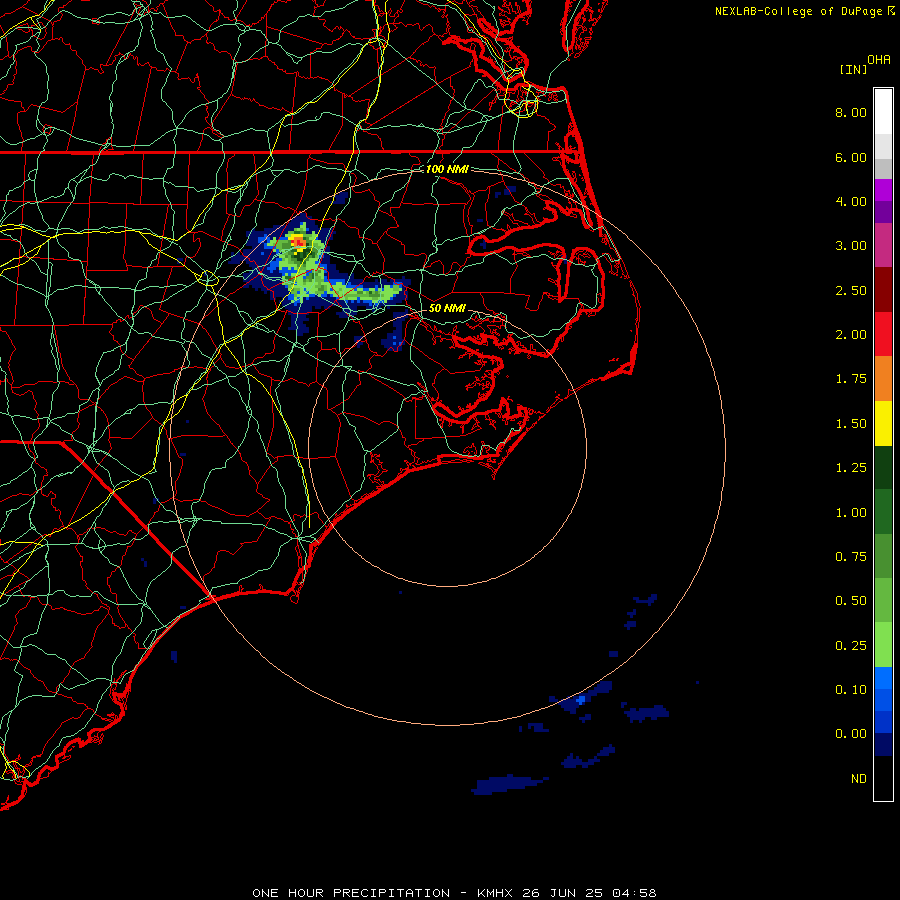This screenshot has height=900, width=900.
Task: Click the red storm core on radar
Action: click(x=298, y=242)
